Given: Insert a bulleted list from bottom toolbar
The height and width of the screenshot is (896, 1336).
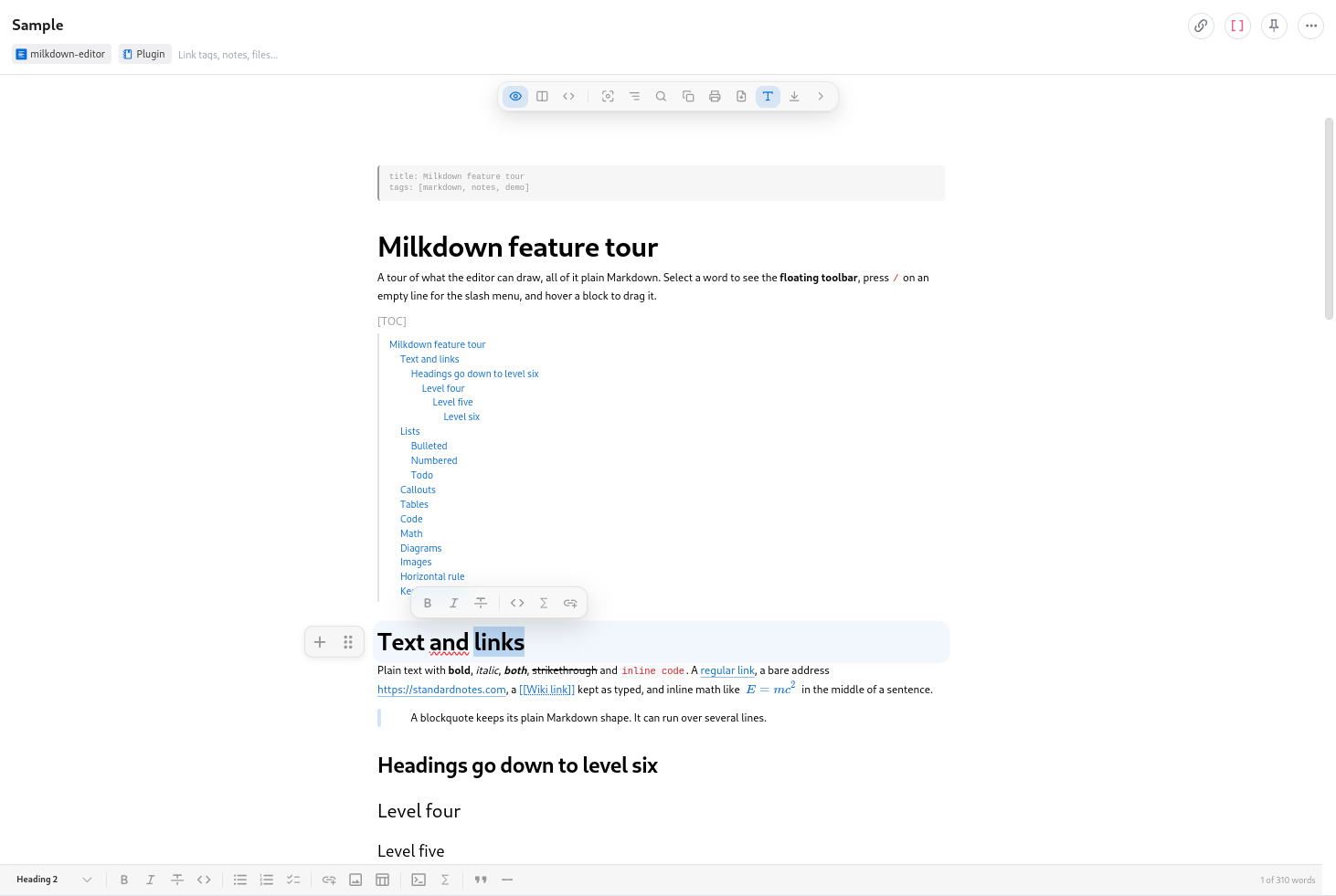Looking at the screenshot, I should coord(240,880).
